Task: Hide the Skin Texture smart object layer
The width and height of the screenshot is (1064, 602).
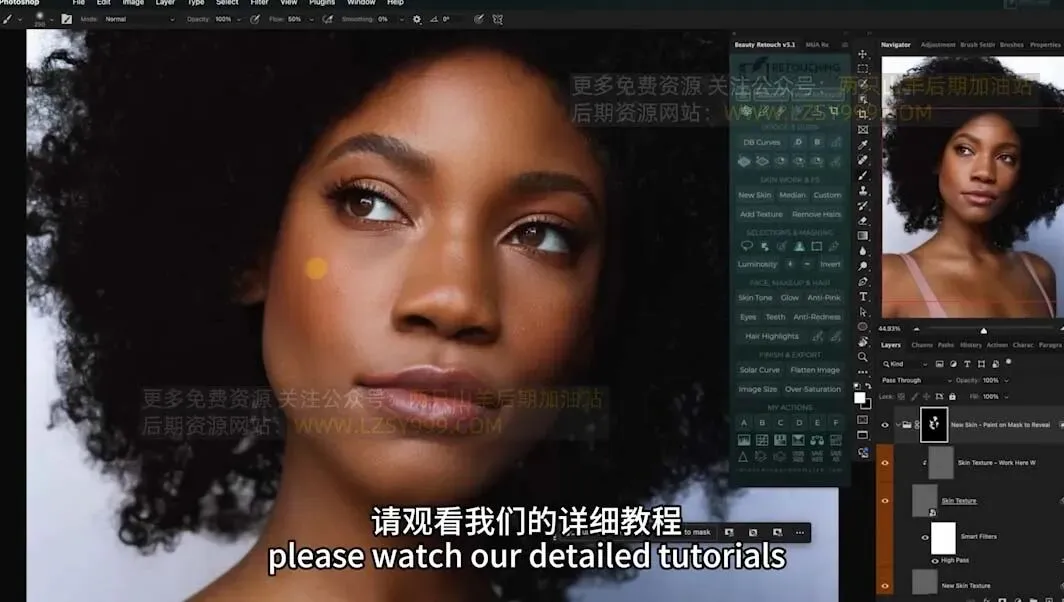Action: 885,501
